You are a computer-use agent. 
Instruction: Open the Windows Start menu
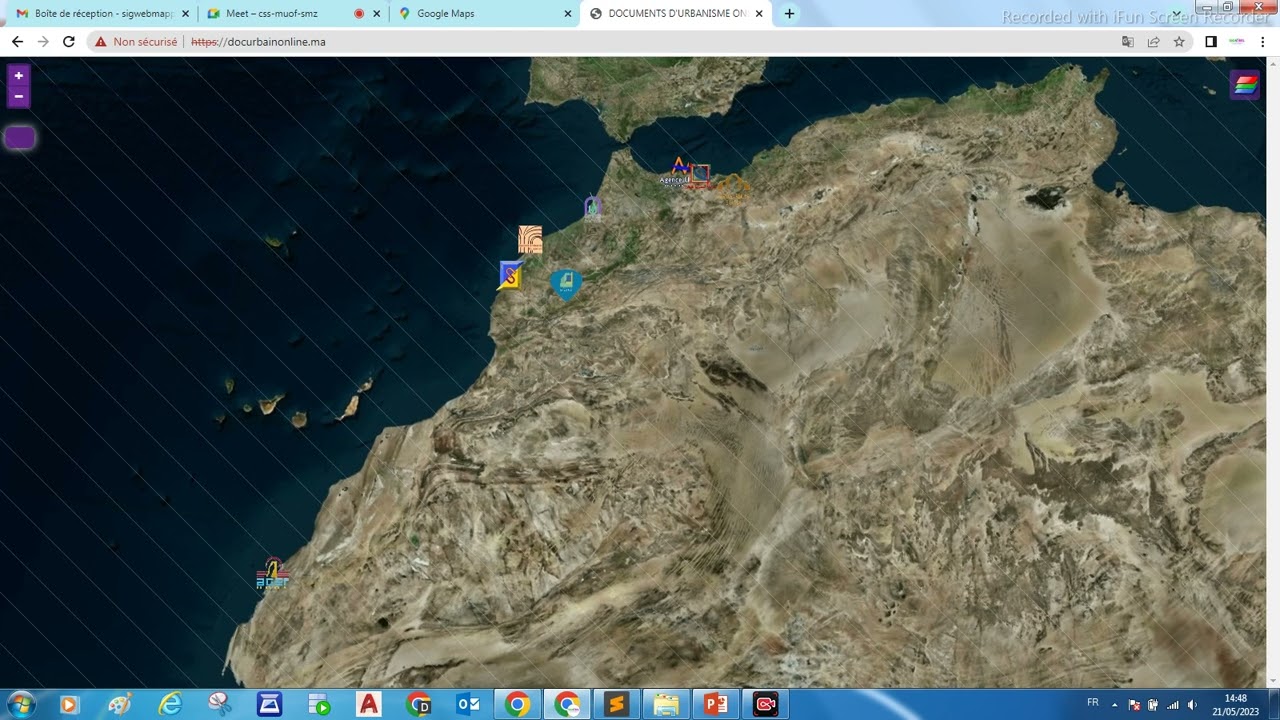click(20, 704)
